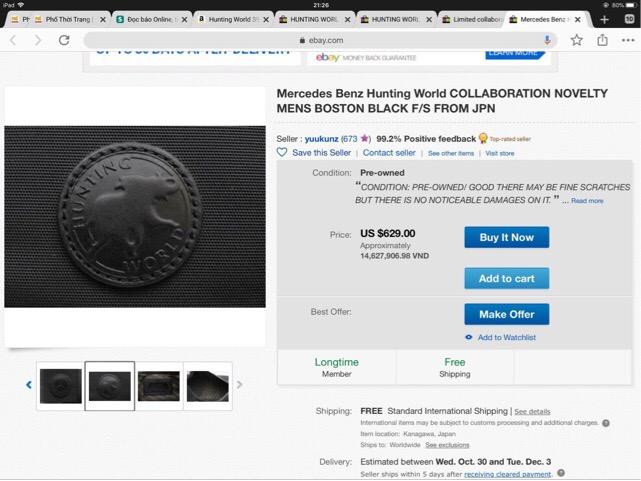Click the Buy It Now button
Screen dimensions: 641x481
coord(506,238)
